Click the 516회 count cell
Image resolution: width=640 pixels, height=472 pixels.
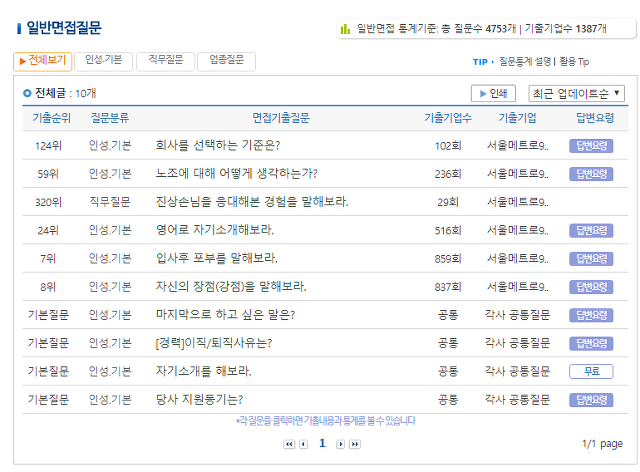pyautogui.click(x=448, y=230)
